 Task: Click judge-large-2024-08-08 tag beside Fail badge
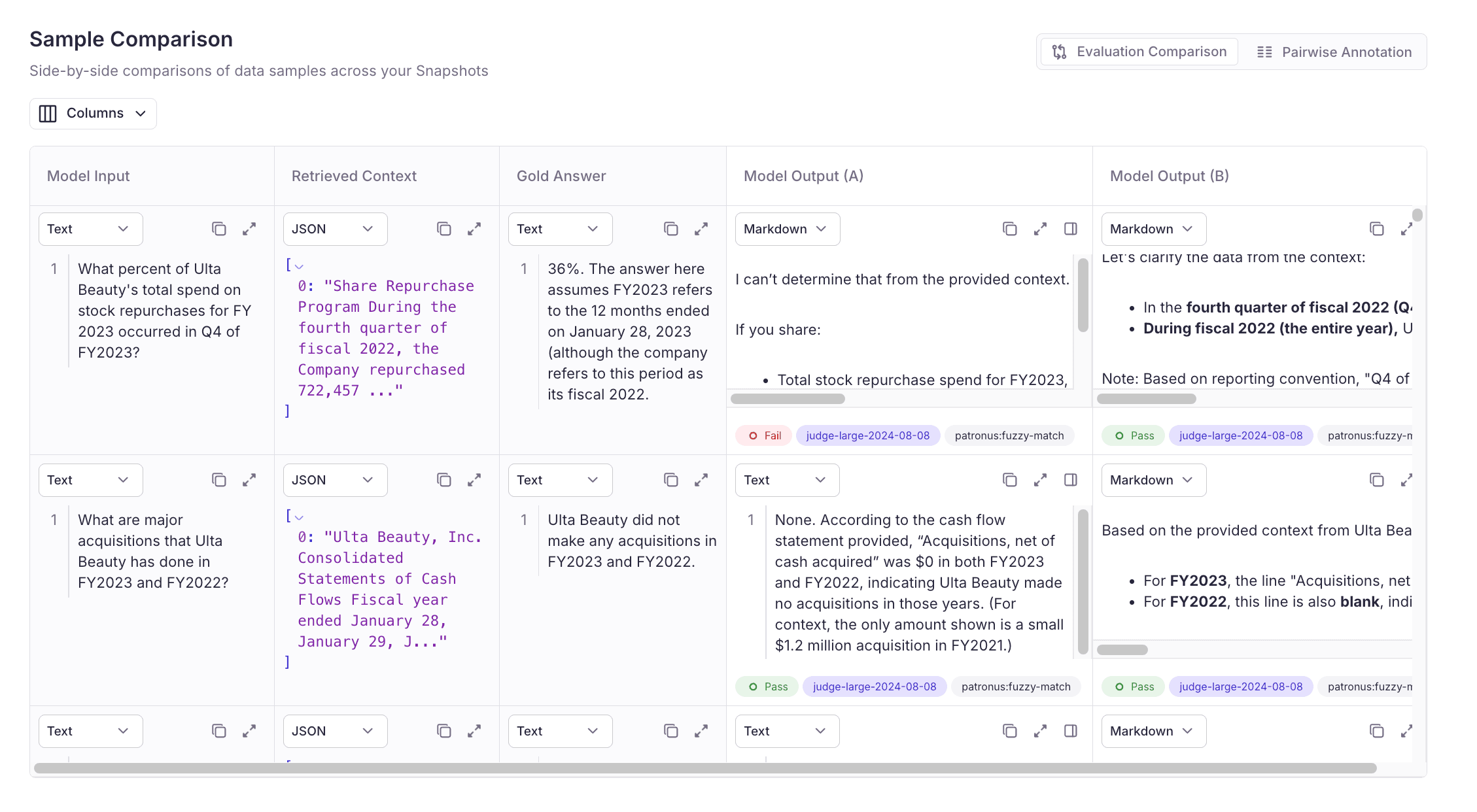(867, 435)
